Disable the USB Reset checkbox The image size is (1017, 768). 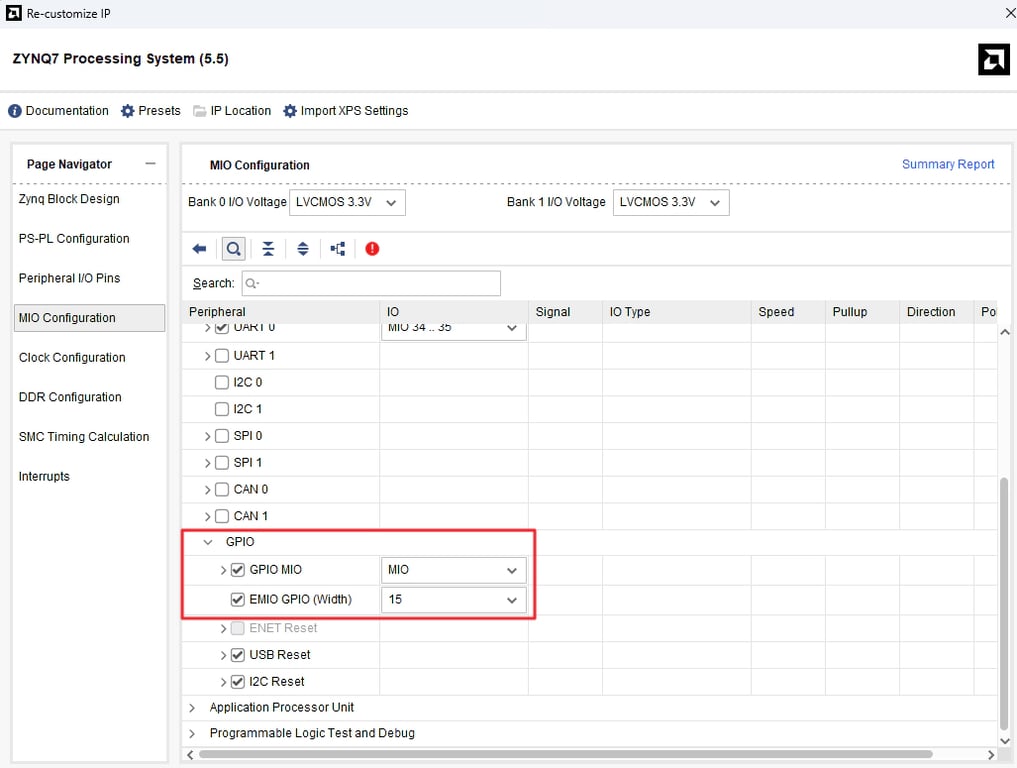coord(238,655)
